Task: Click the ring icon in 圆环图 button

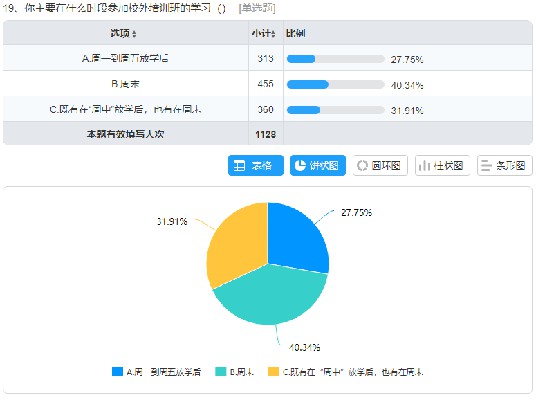Action: coord(362,165)
